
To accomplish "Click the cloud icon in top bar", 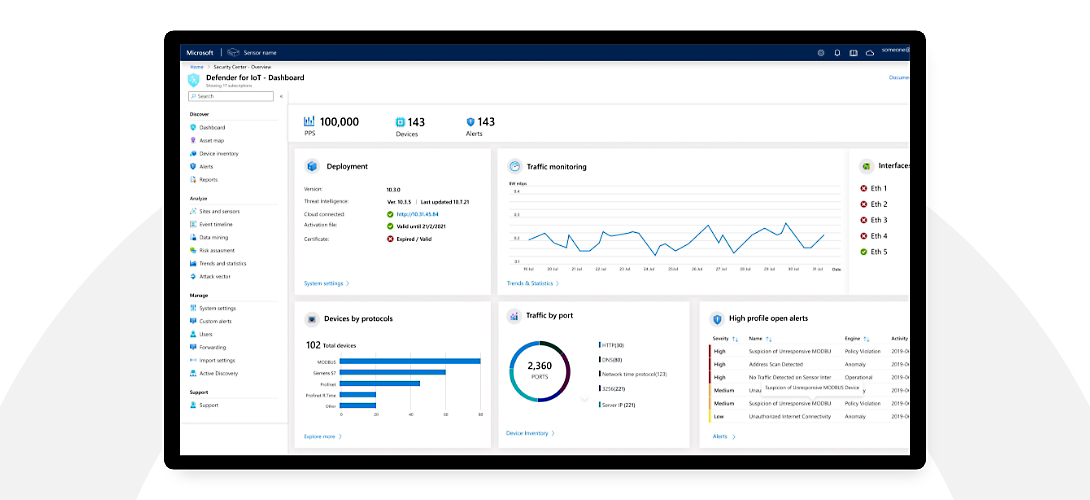I will click(x=870, y=52).
